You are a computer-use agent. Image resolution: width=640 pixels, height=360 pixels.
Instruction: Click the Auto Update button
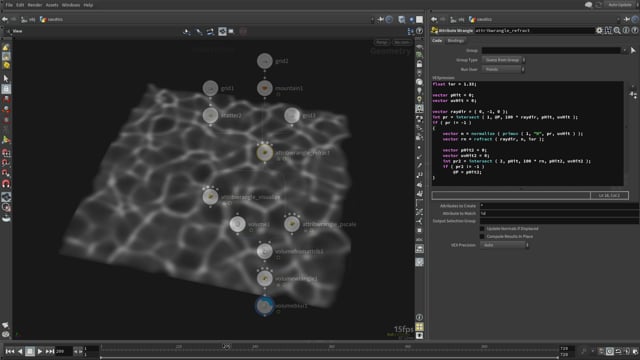620,5
